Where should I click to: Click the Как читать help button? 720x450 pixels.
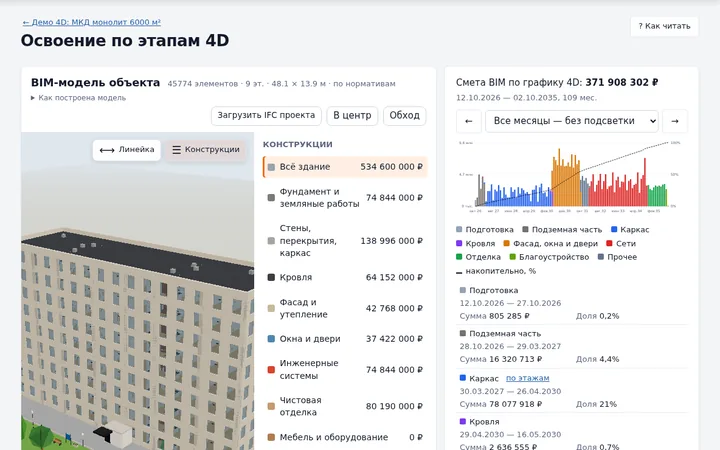(x=664, y=26)
